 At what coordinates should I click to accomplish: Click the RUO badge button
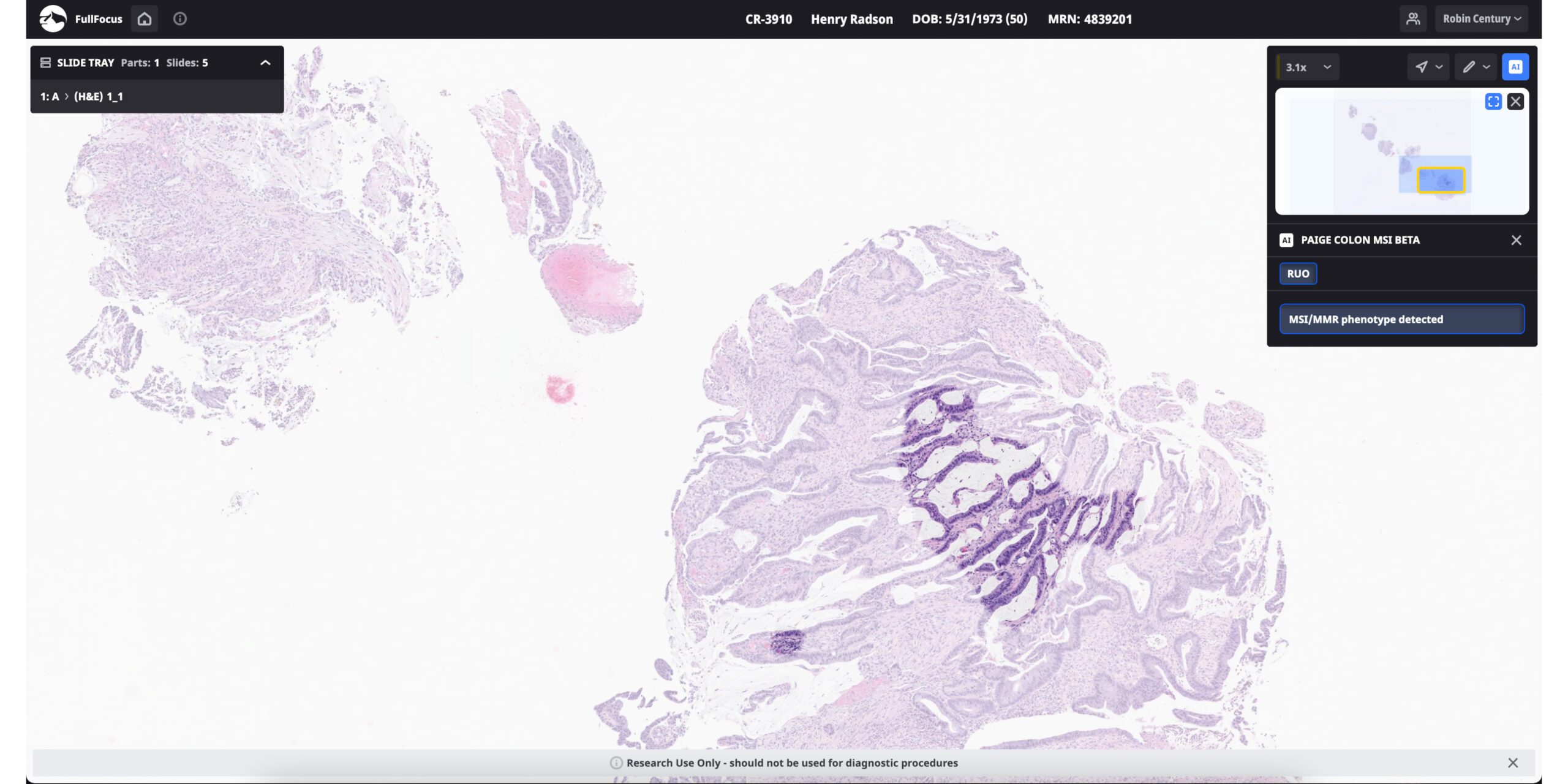(1297, 274)
